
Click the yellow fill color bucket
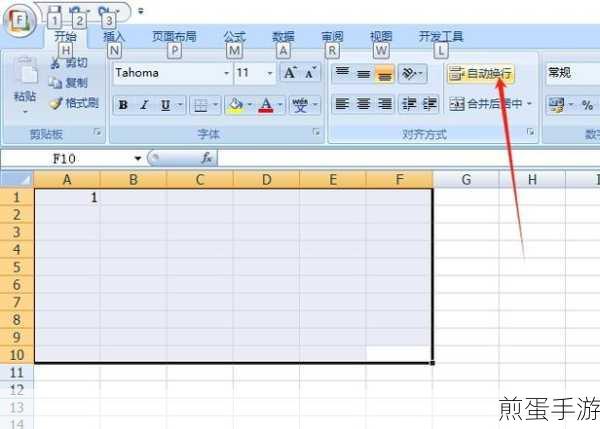click(x=235, y=104)
